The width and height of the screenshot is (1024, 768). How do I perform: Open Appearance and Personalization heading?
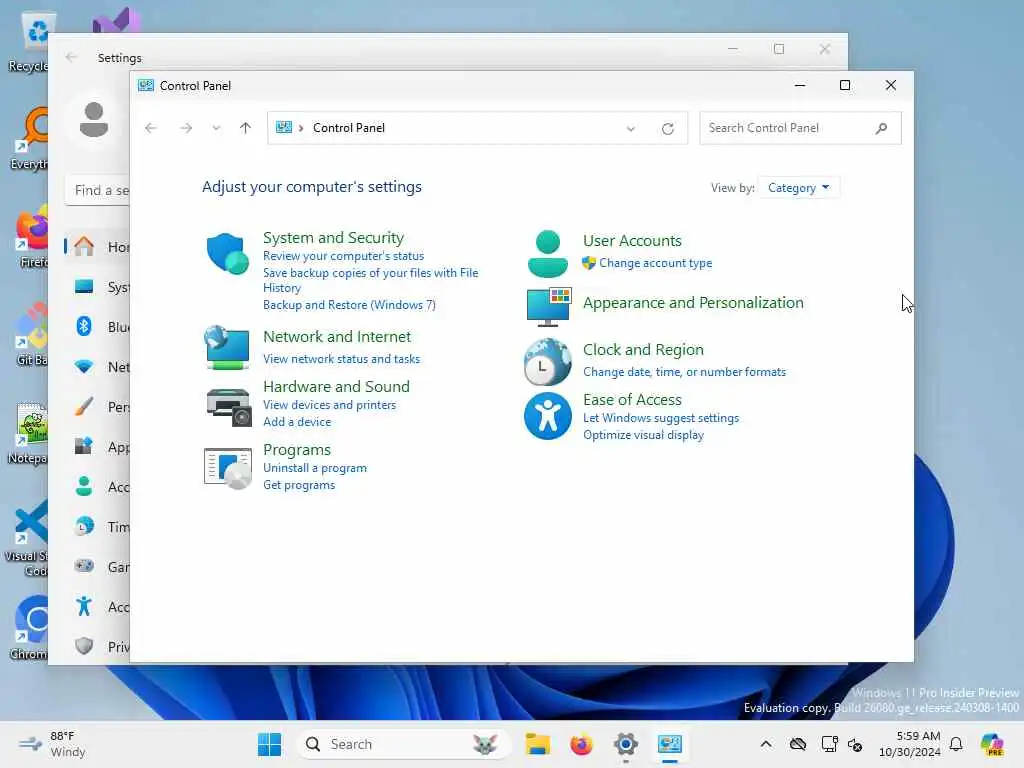pyautogui.click(x=693, y=303)
